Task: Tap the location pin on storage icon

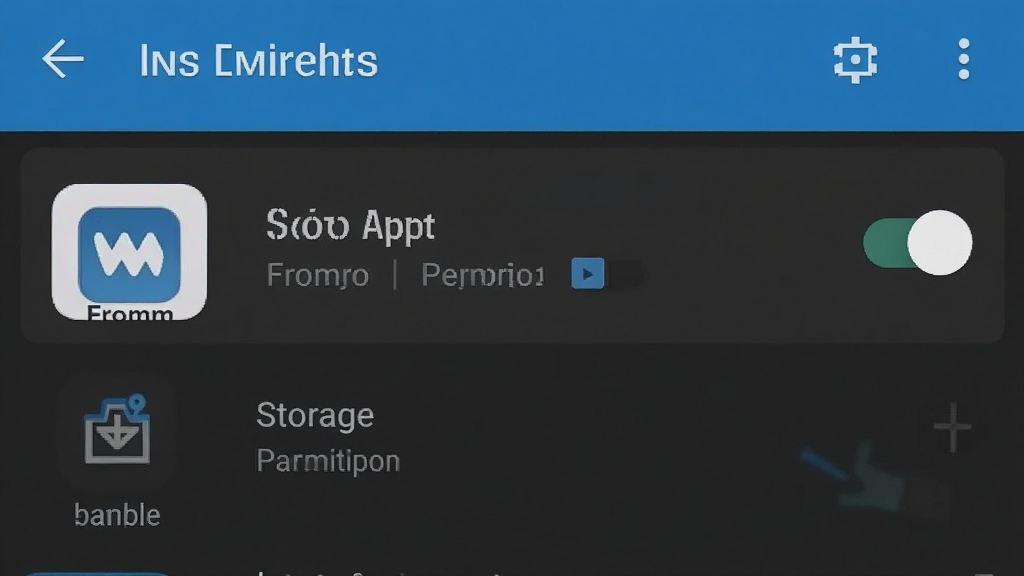Action: (x=136, y=405)
